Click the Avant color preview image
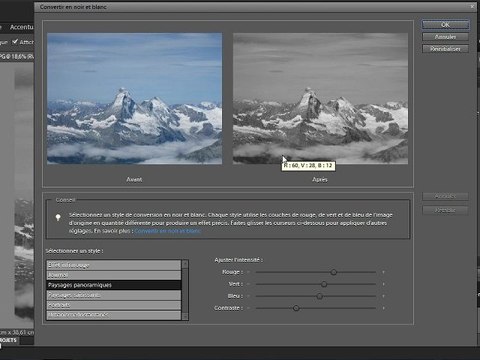Viewport: 480px width, 360px height. point(135,98)
